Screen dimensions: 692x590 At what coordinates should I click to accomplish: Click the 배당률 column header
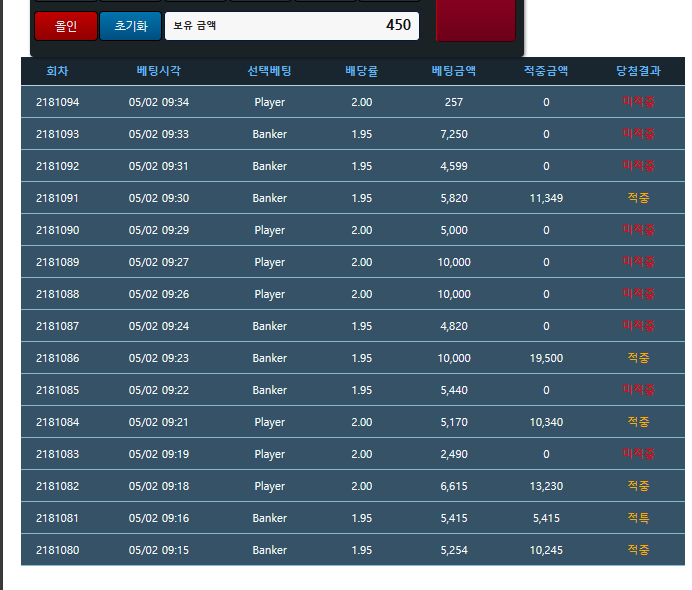point(361,71)
